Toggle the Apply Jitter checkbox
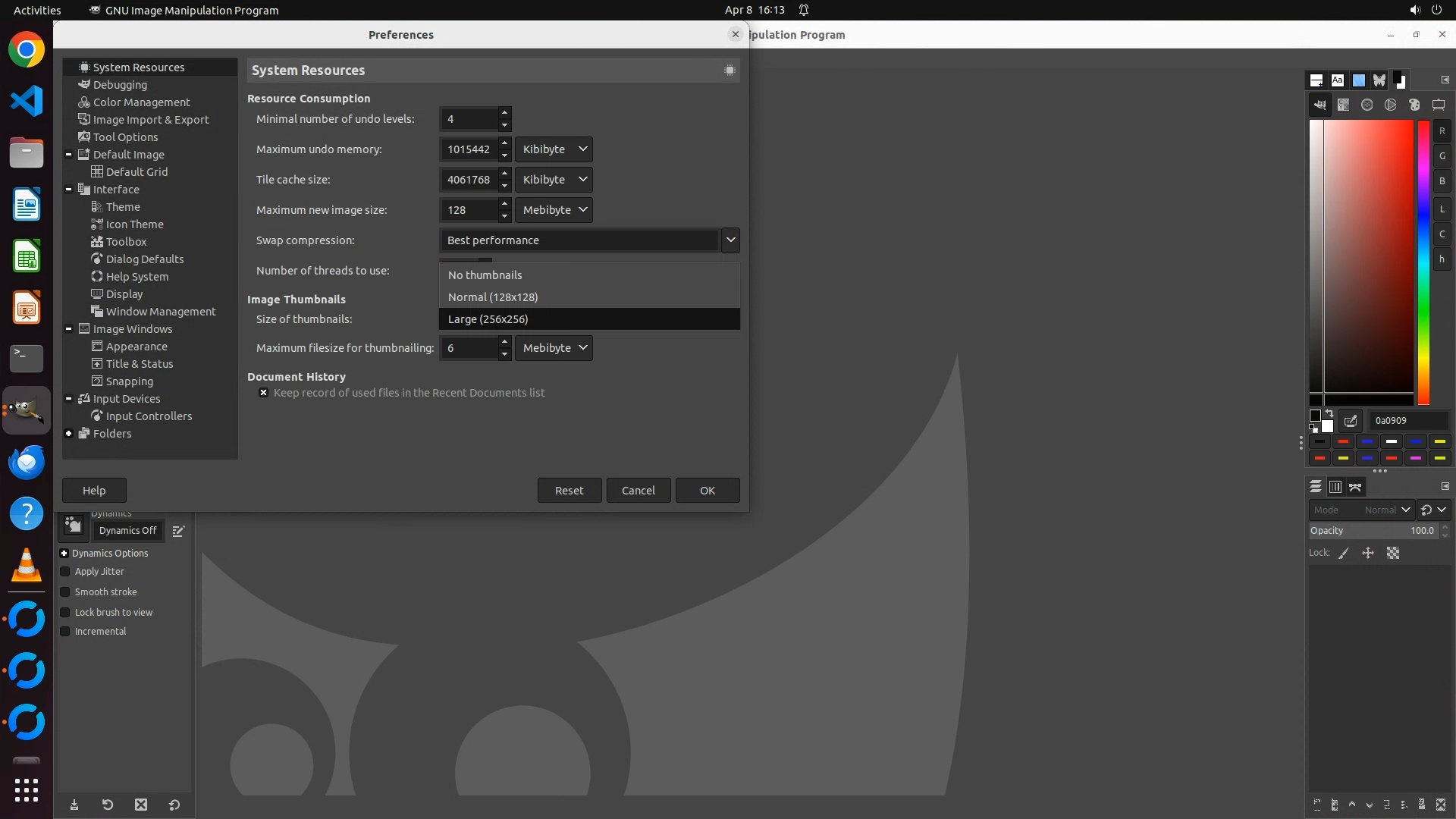The width and height of the screenshot is (1456, 819). (65, 572)
